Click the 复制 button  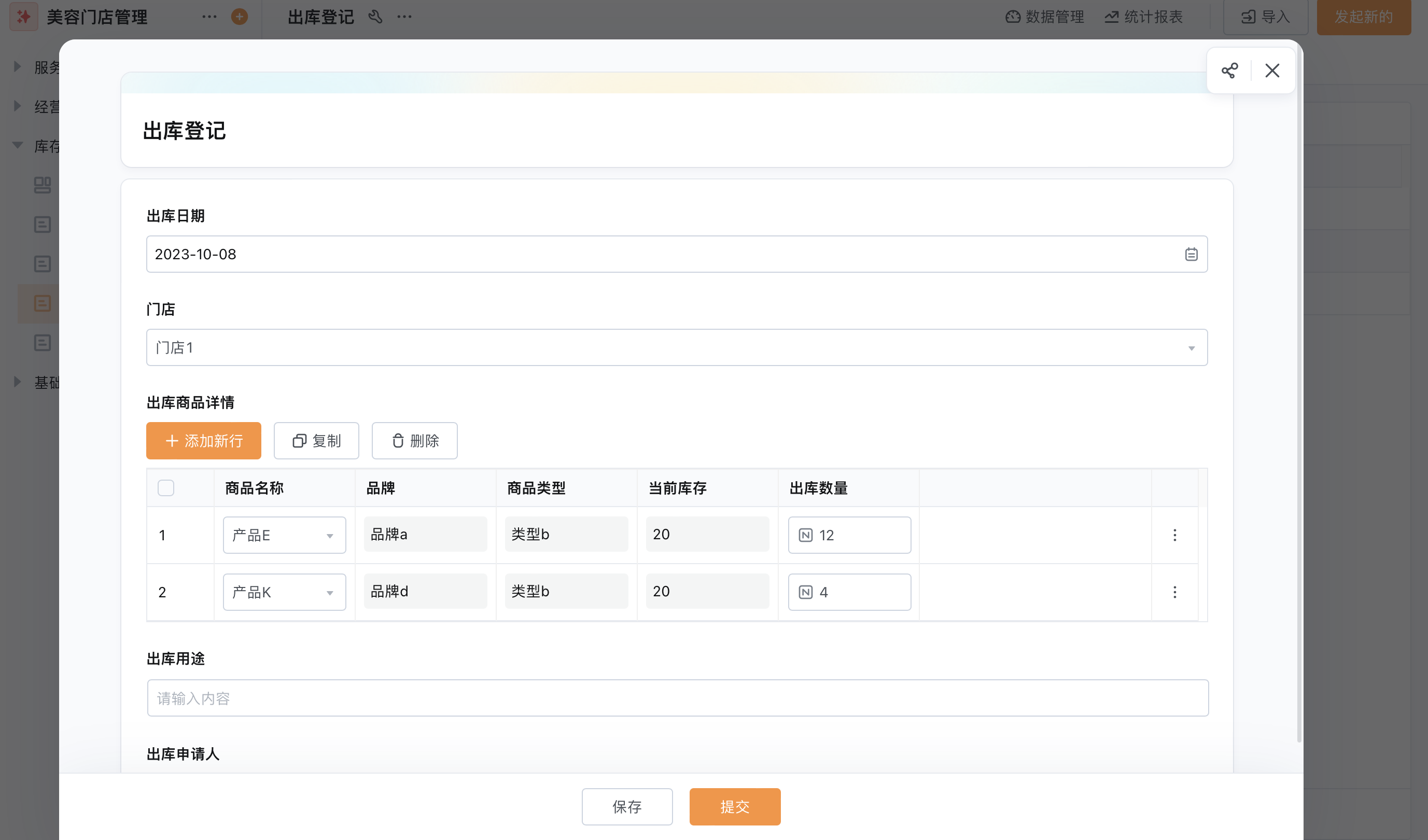316,440
